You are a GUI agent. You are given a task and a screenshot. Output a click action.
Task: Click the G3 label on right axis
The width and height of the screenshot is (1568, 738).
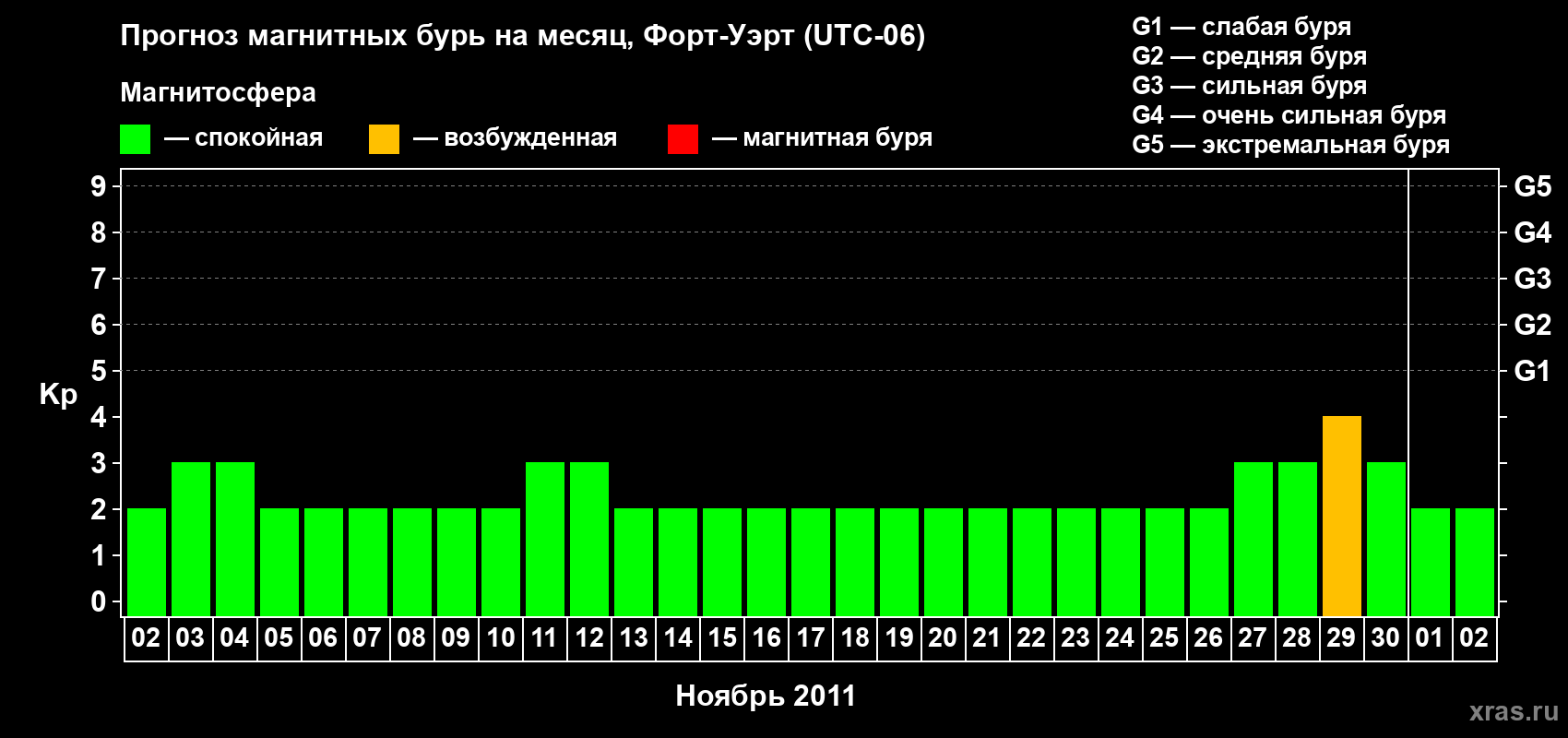[x=1532, y=279]
